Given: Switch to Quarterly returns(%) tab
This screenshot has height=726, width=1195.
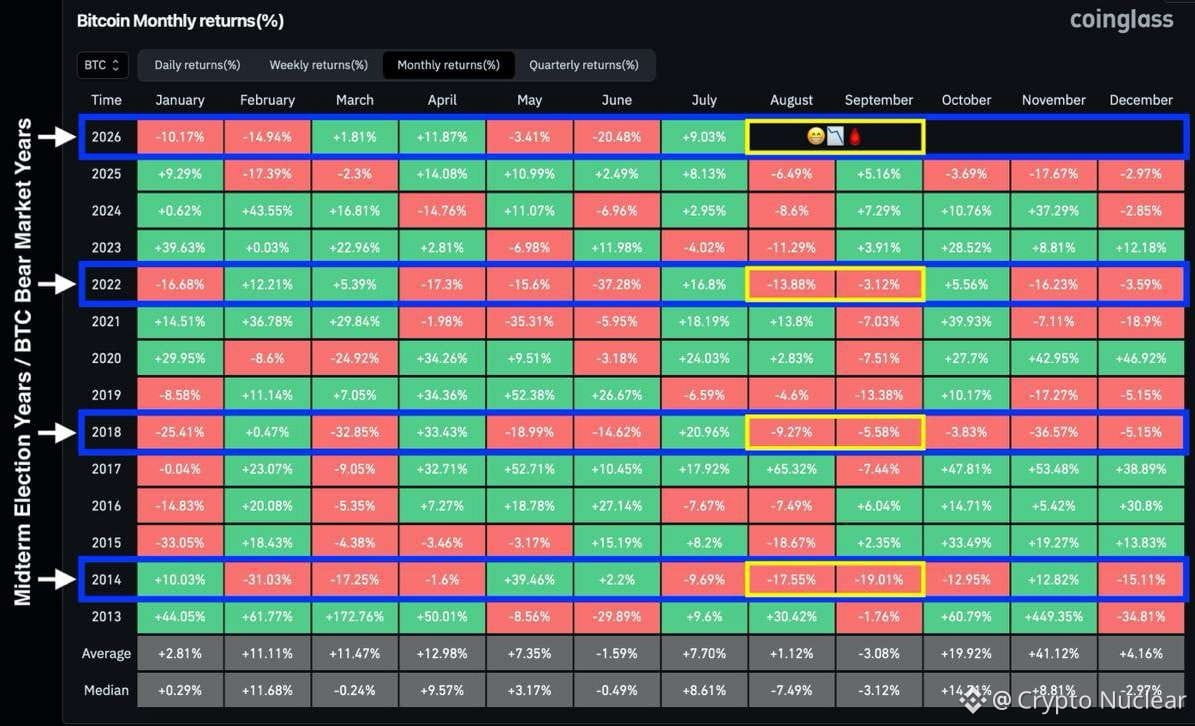Looking at the screenshot, I should coord(584,65).
